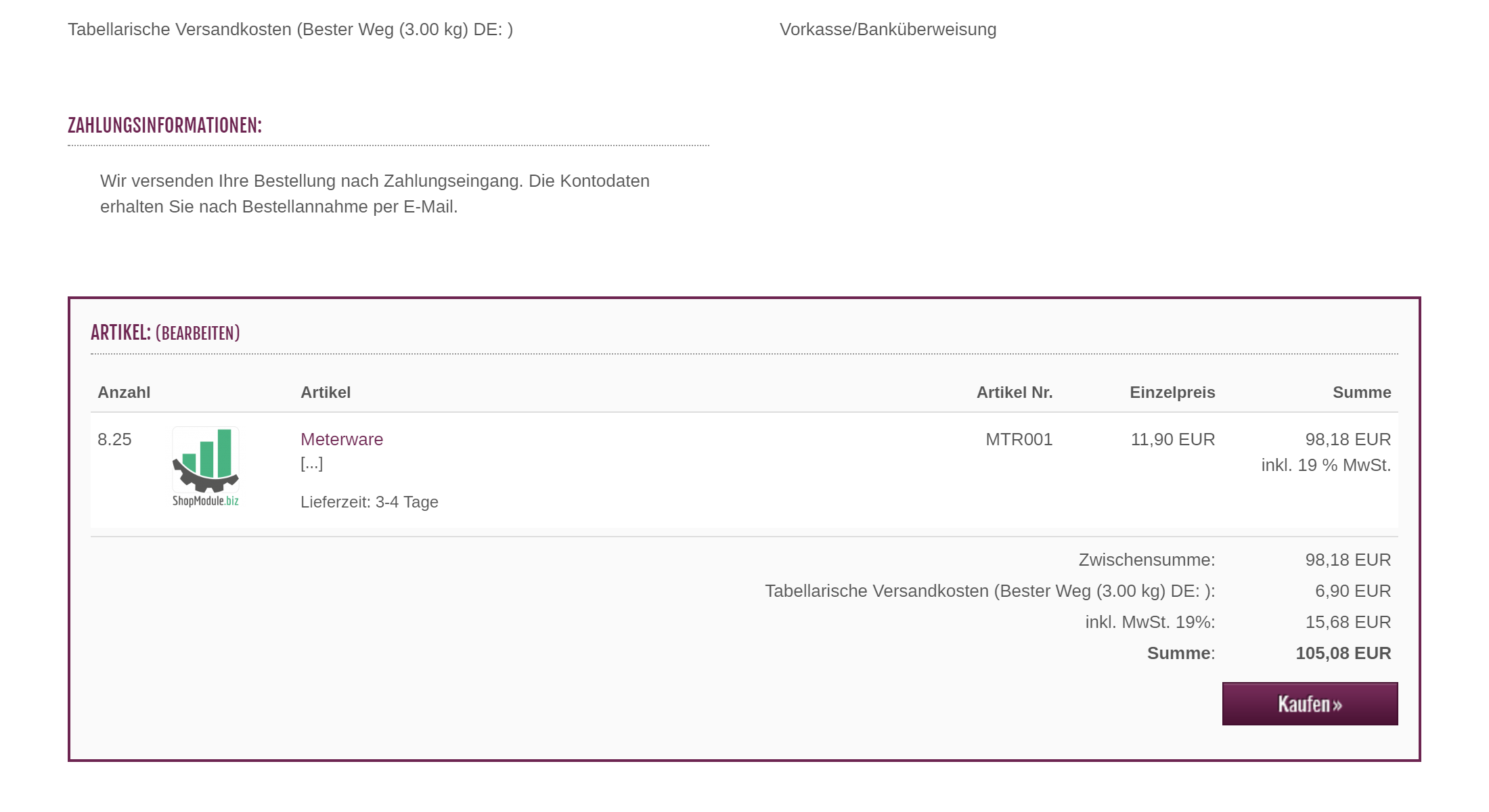Screen dimensions: 1489x812
Task: Click the shipping cost 6,90 EUR
Action: click(x=1352, y=591)
